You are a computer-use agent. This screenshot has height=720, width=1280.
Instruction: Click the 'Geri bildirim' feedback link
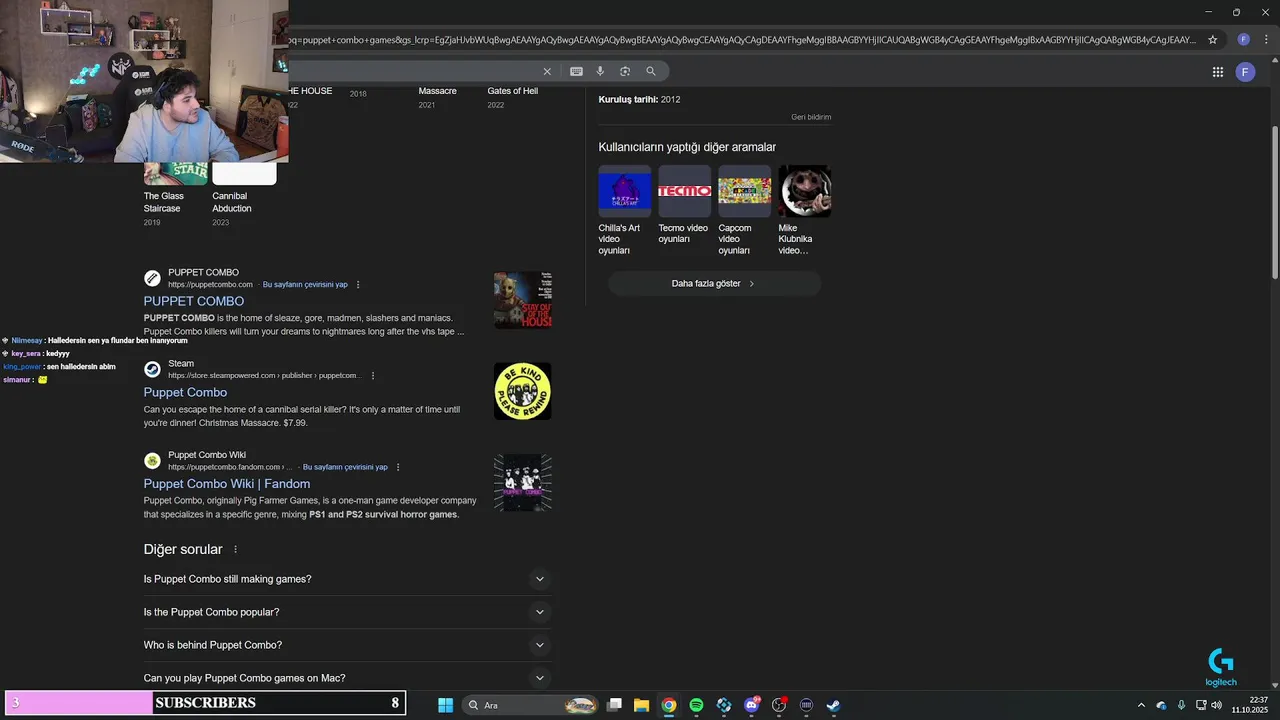[x=811, y=117]
